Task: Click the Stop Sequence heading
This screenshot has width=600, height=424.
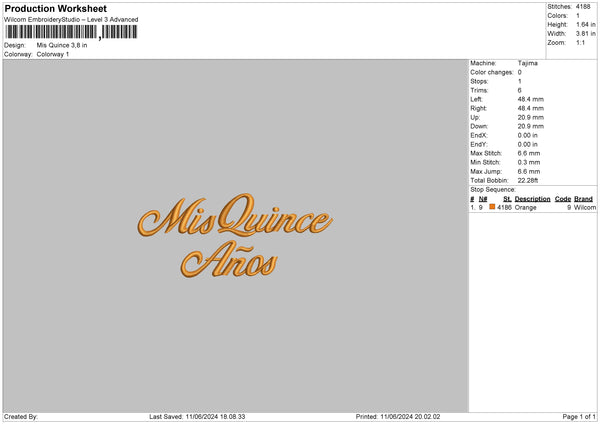Action: pos(493,190)
